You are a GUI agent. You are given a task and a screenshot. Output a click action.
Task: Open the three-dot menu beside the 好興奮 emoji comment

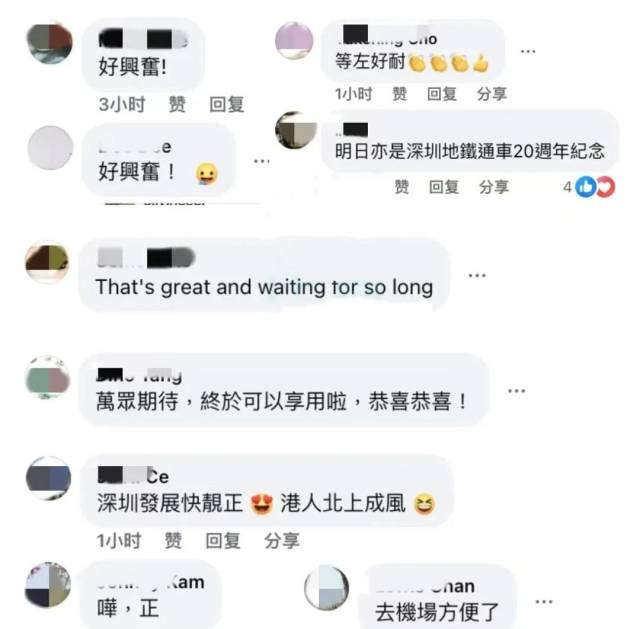[261, 161]
